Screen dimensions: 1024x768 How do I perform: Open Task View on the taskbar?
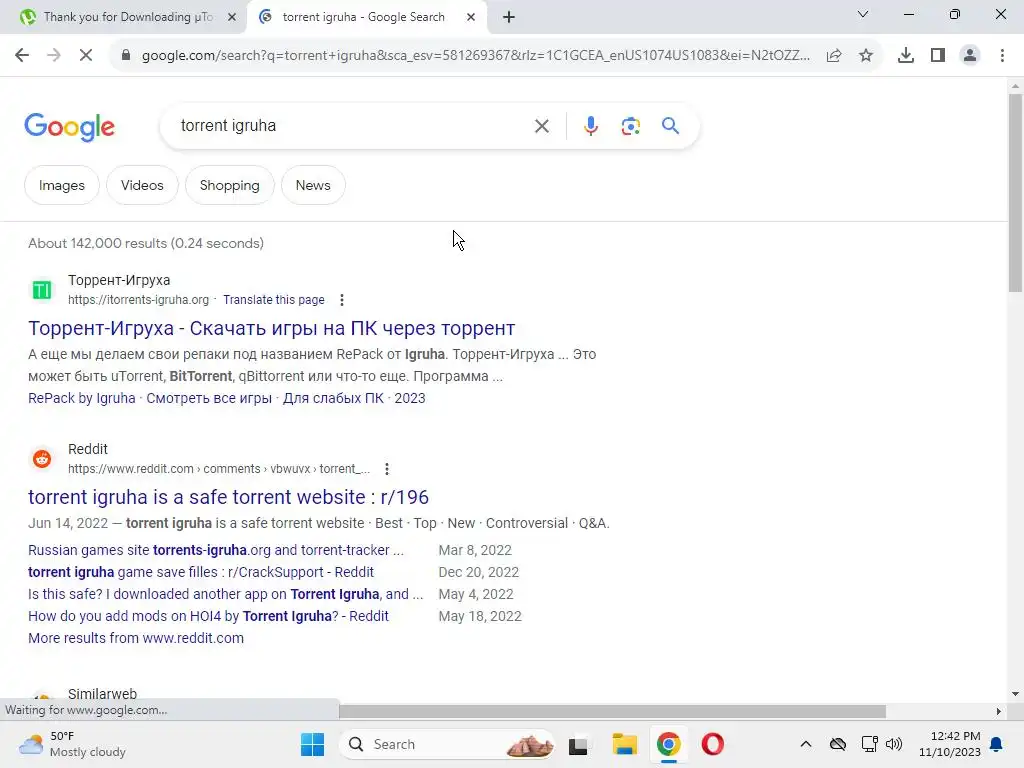click(x=578, y=744)
